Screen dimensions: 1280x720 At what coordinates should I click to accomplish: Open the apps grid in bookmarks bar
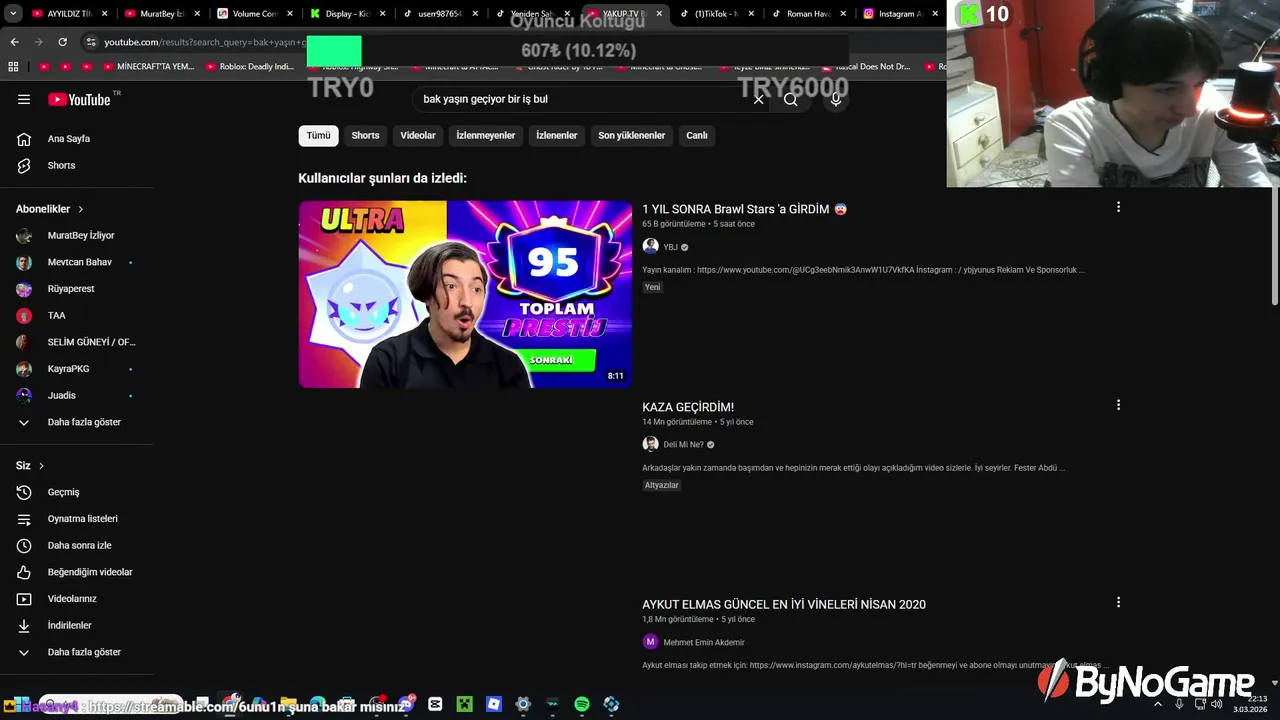[x=13, y=67]
